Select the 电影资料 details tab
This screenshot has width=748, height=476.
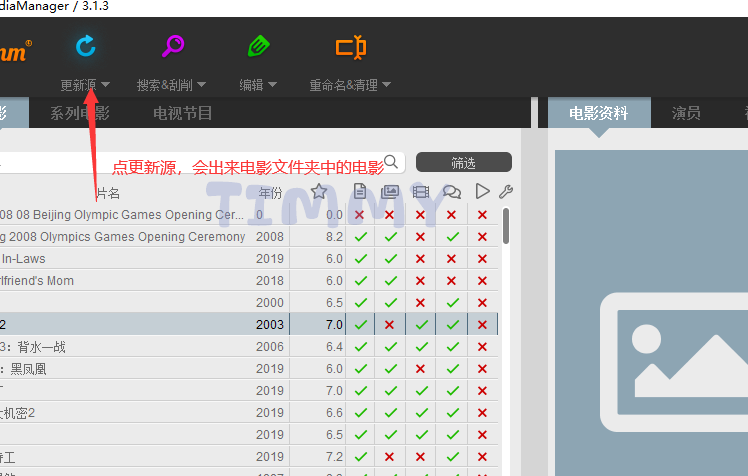tap(599, 113)
